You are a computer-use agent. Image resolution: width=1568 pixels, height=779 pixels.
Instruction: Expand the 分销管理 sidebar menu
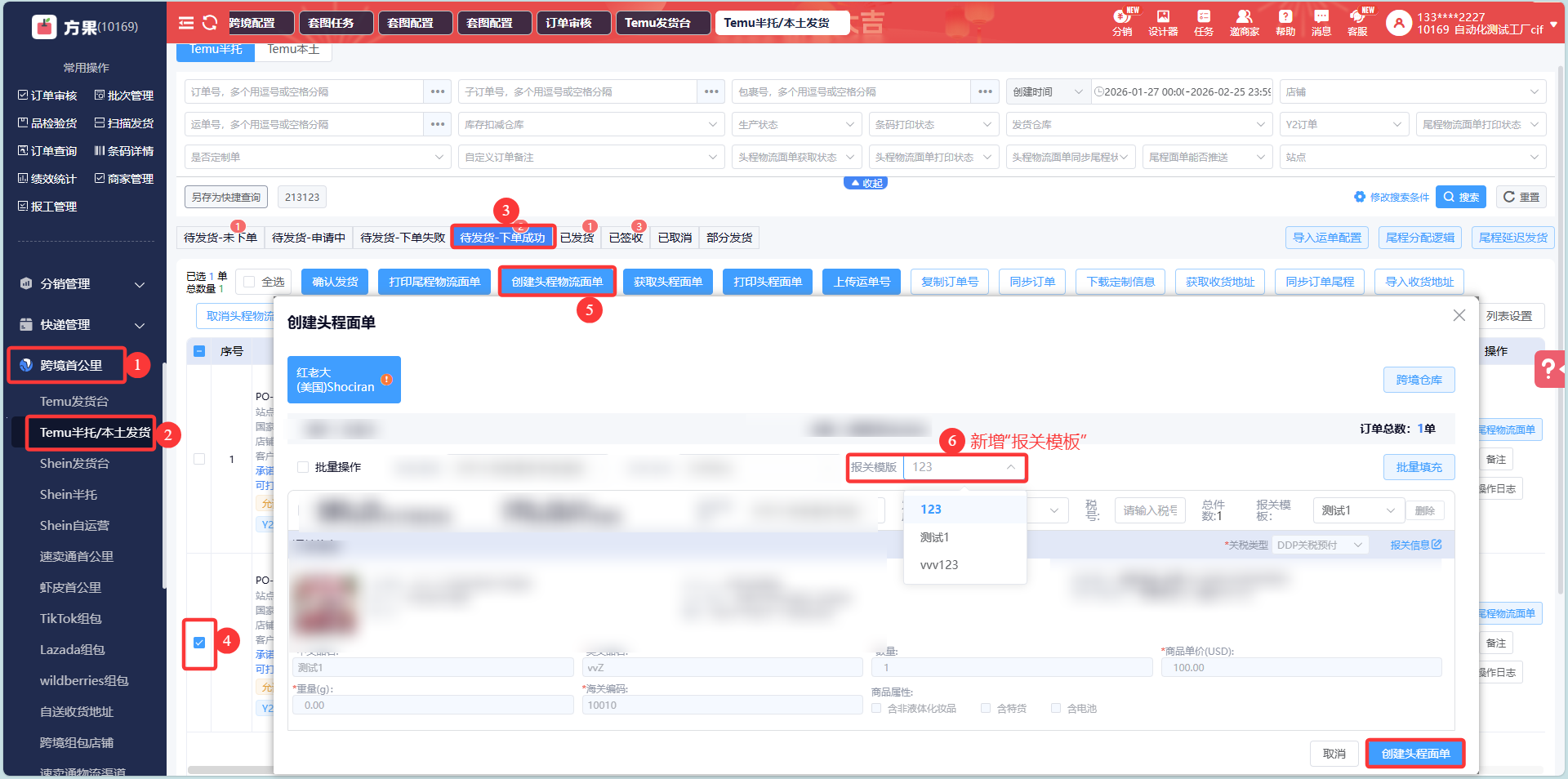click(82, 284)
